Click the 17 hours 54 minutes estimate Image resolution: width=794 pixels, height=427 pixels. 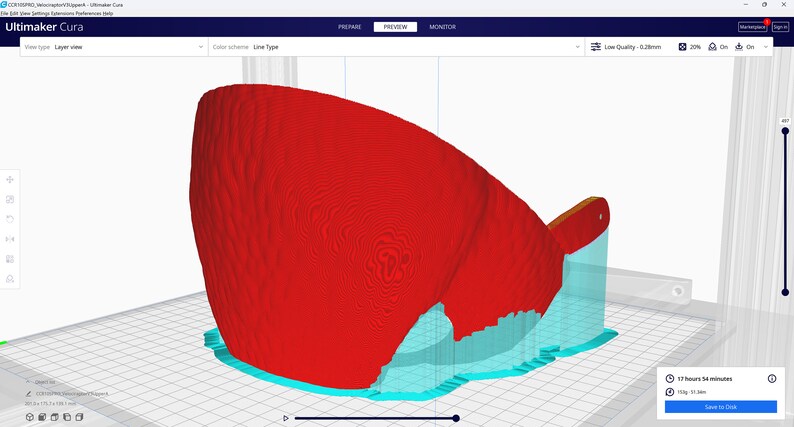(x=704, y=378)
